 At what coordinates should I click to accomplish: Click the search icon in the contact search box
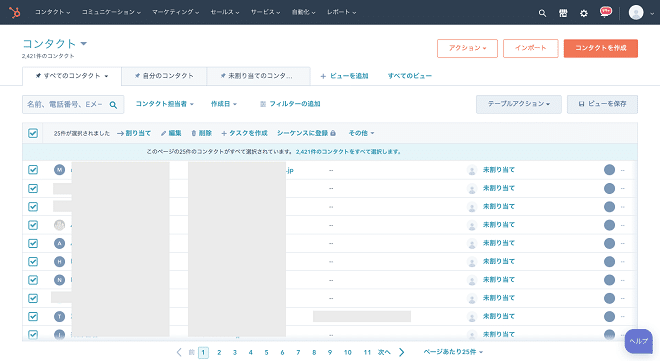113,105
